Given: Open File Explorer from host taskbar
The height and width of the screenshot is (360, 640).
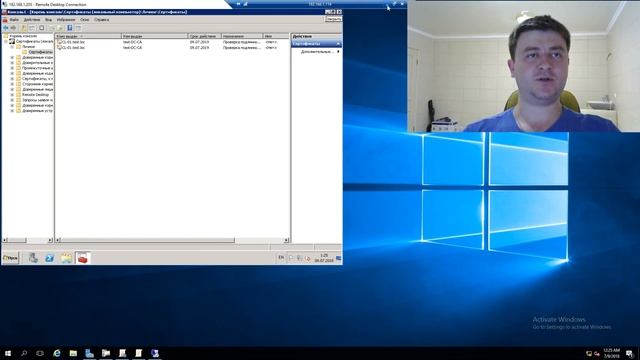Looking at the screenshot, I should pos(73,353).
